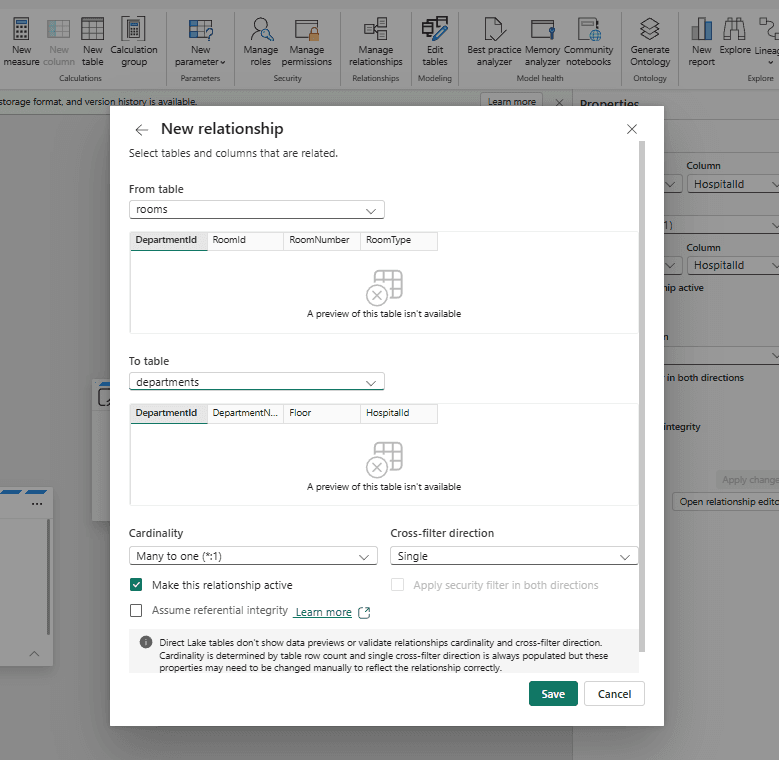Open the Calculation group tool
779x760 pixels.
click(x=134, y=42)
